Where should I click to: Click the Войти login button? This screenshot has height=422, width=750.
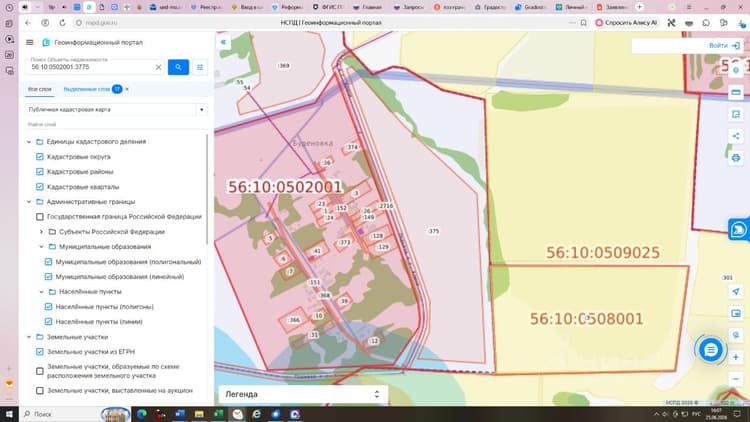point(724,45)
